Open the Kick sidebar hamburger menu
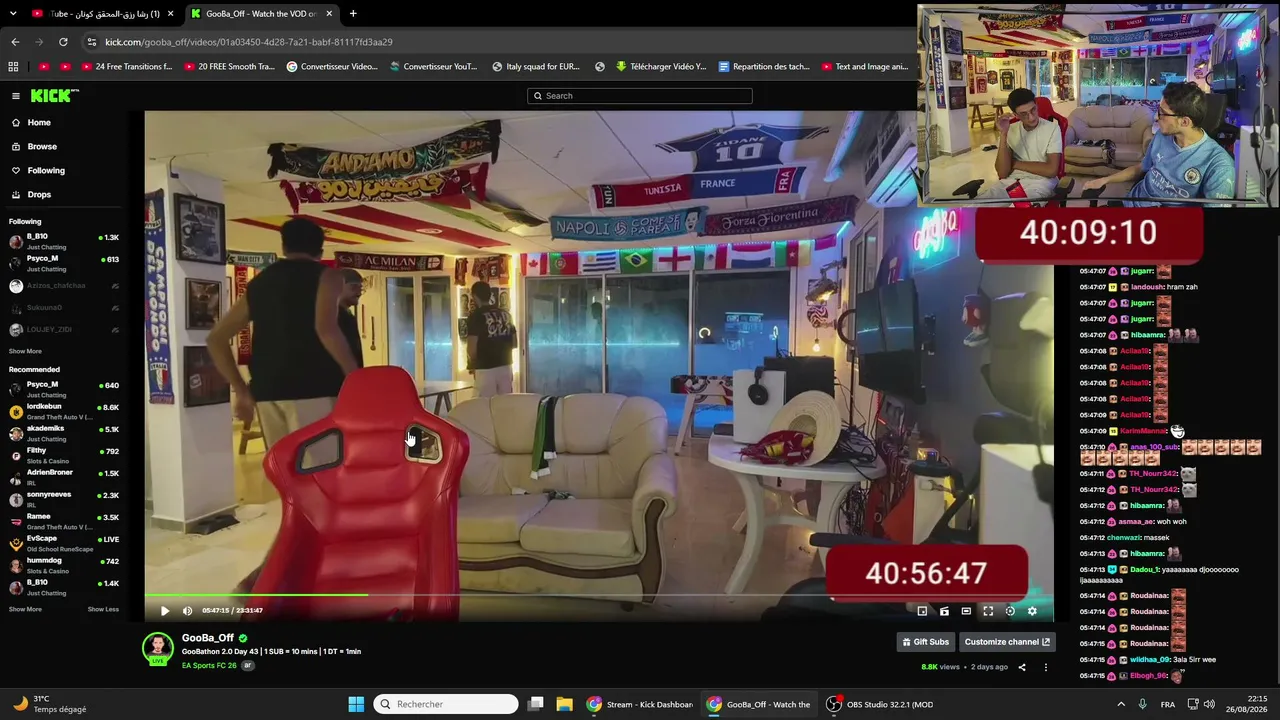The image size is (1280, 720). tap(16, 96)
